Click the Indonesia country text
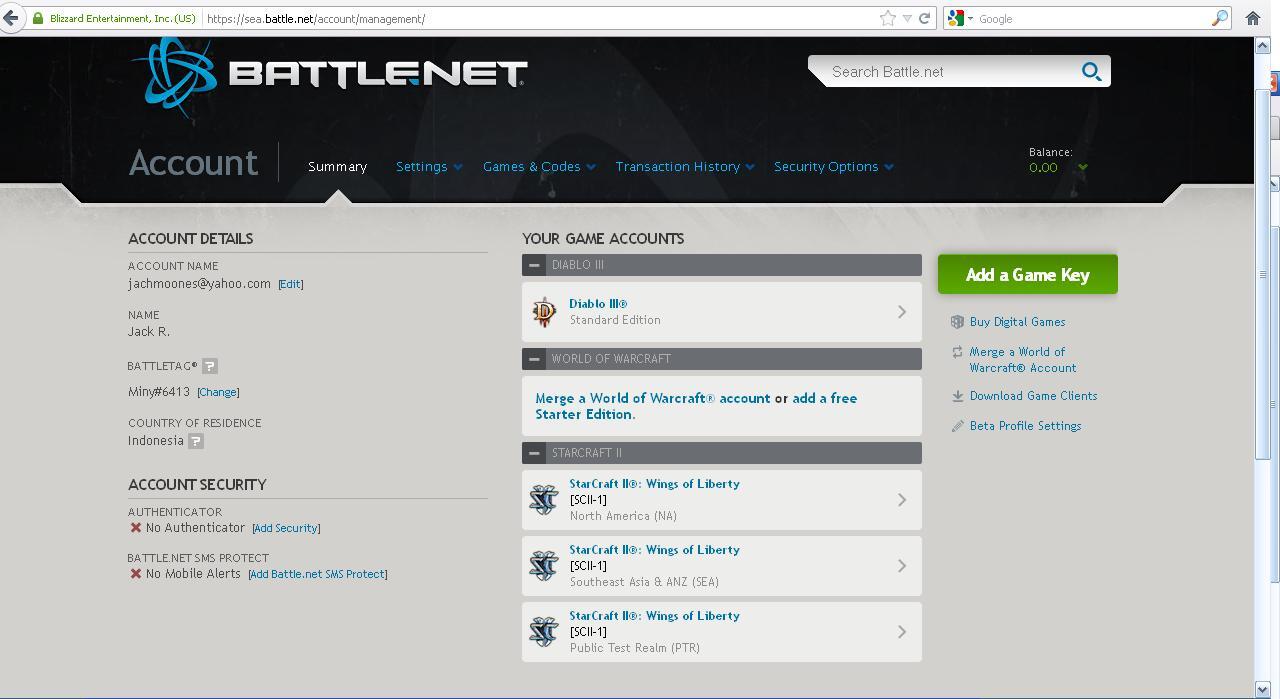This screenshot has width=1280, height=699. [156, 441]
